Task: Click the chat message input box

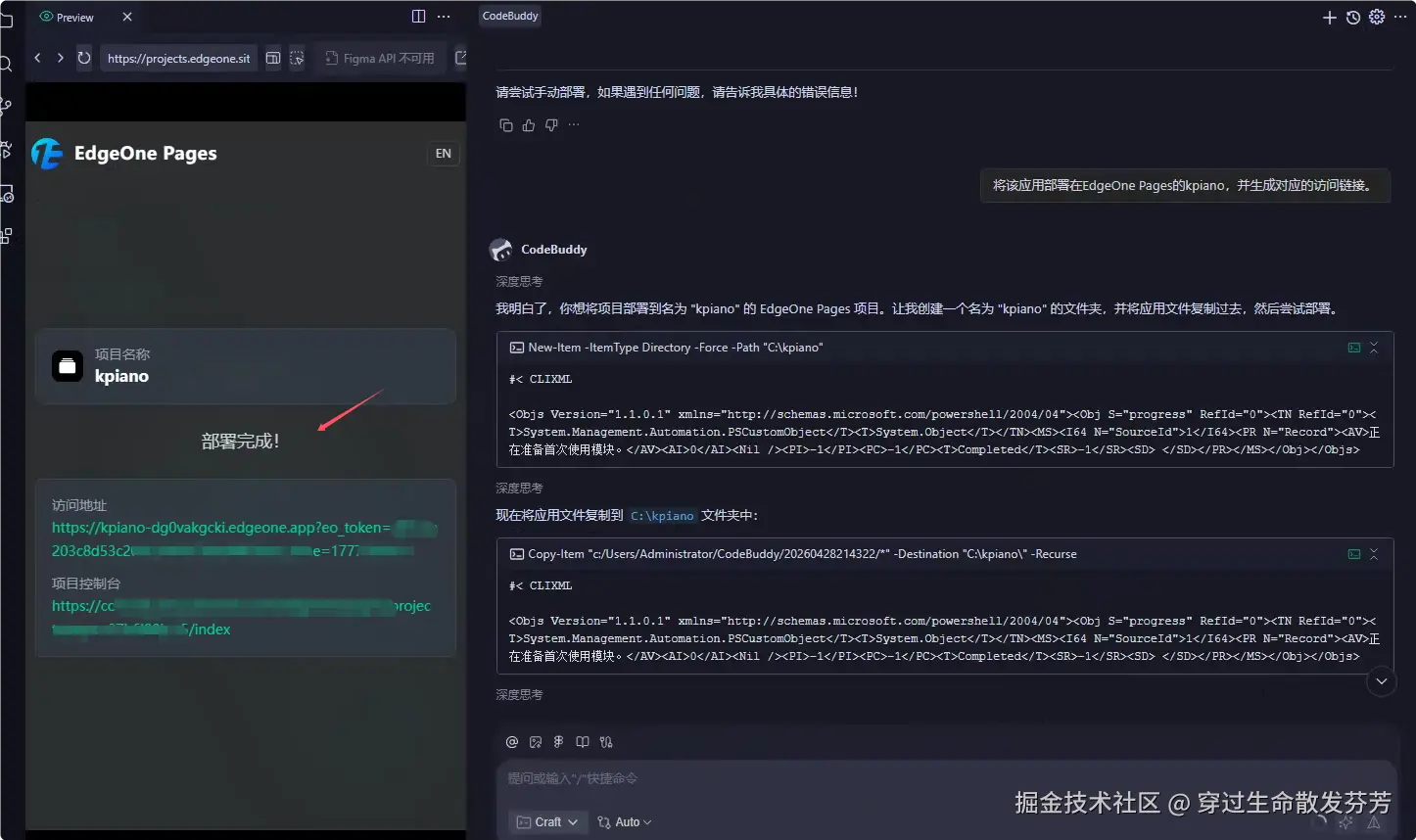Action: (x=945, y=779)
